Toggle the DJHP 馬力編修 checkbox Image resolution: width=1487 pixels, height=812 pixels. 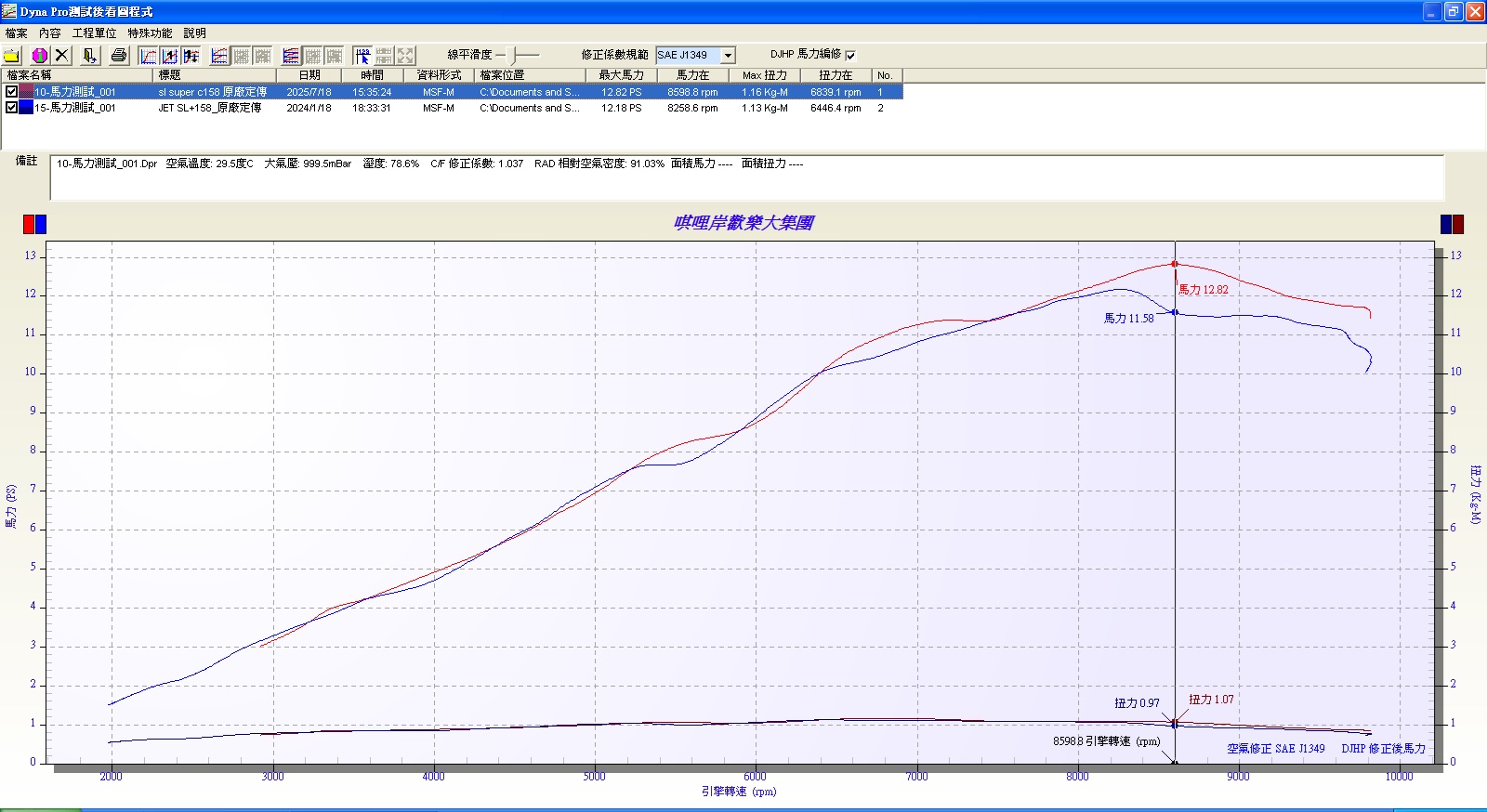point(850,56)
